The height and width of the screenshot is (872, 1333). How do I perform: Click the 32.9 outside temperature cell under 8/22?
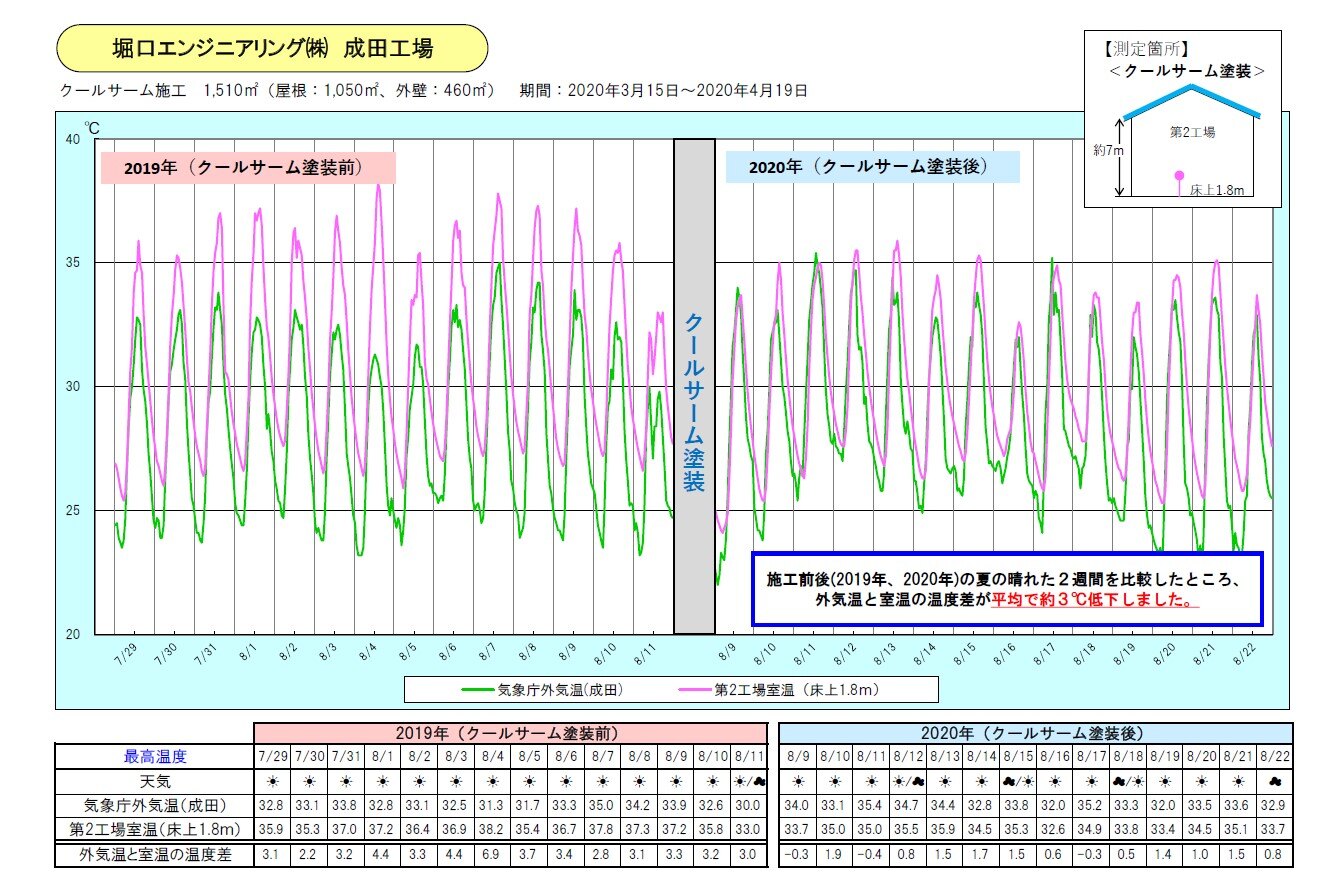[1275, 805]
